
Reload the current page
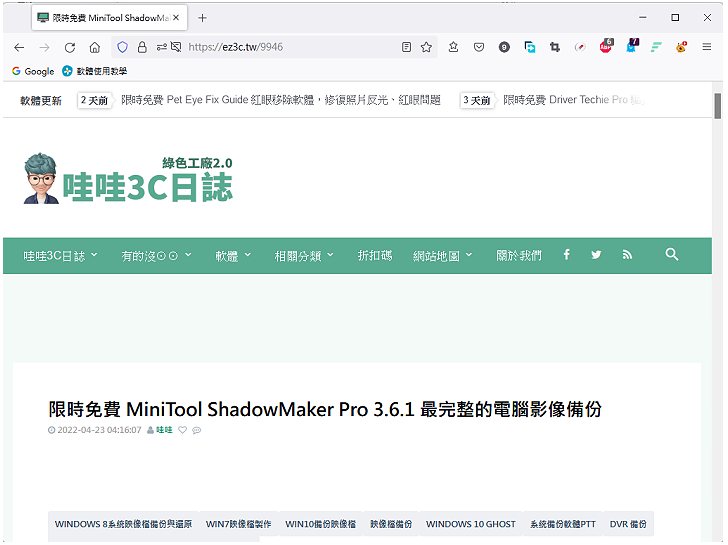click(70, 47)
